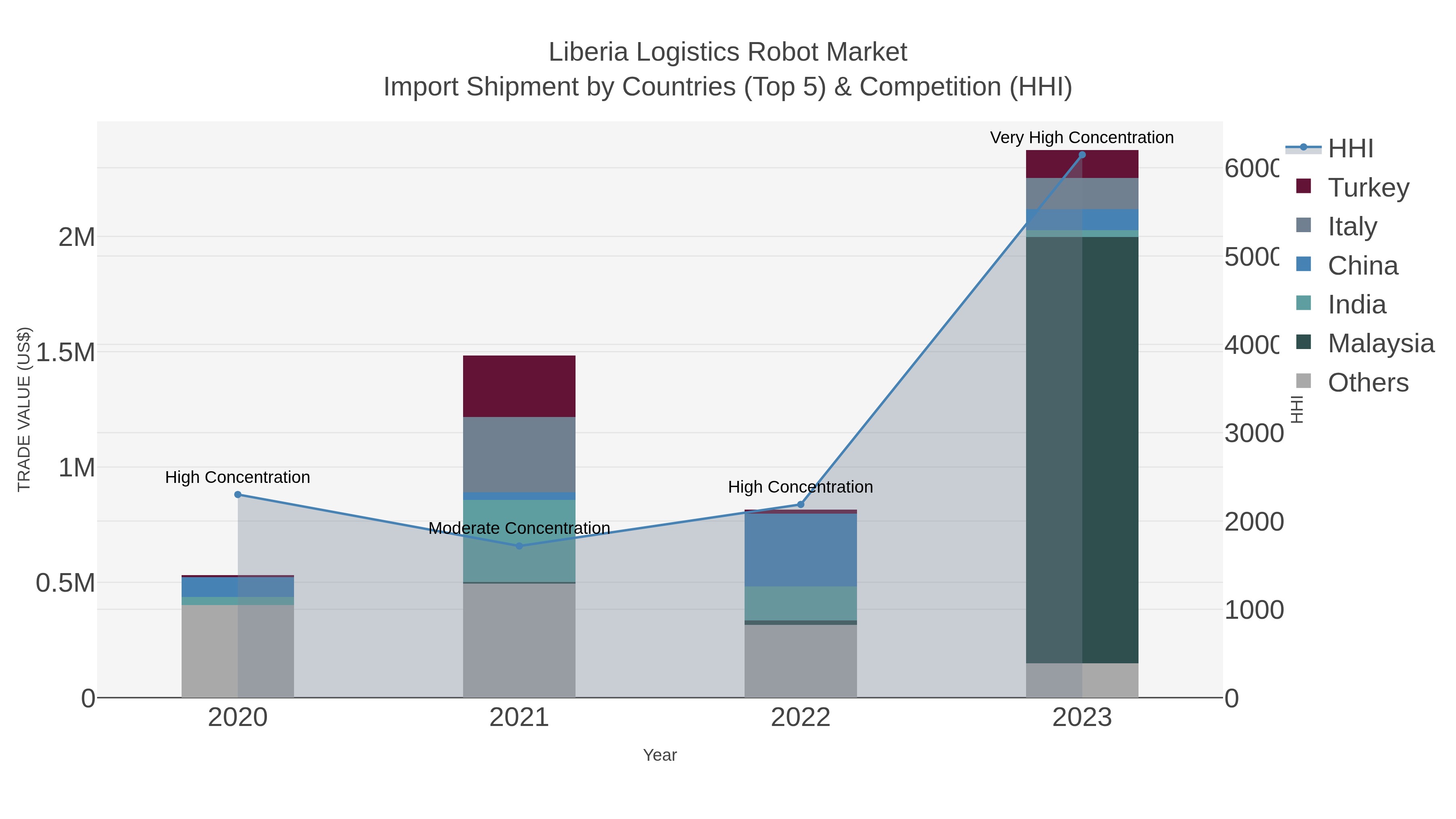Click the 2021 Italy bar segment

click(519, 455)
